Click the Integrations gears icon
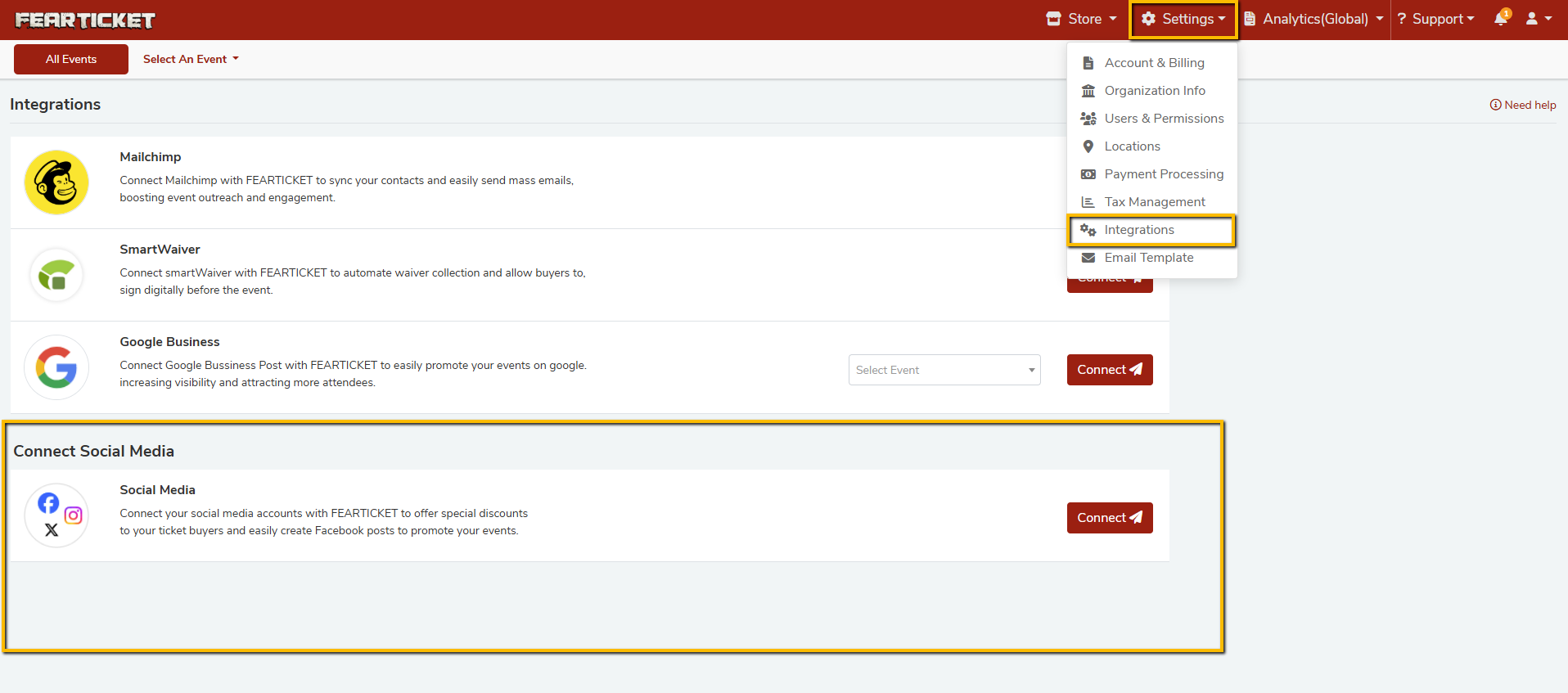The width and height of the screenshot is (1568, 693). tap(1088, 230)
